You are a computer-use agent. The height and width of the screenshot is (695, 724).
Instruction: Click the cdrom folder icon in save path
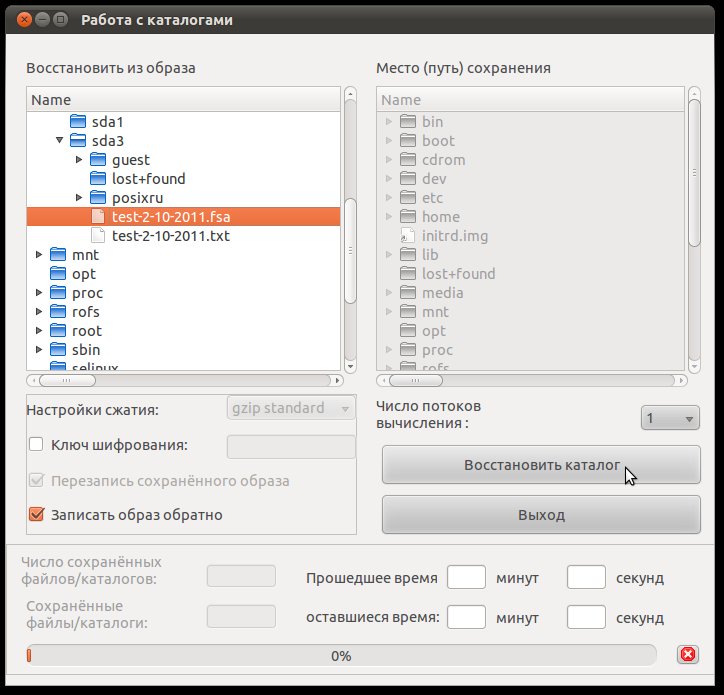[x=408, y=159]
